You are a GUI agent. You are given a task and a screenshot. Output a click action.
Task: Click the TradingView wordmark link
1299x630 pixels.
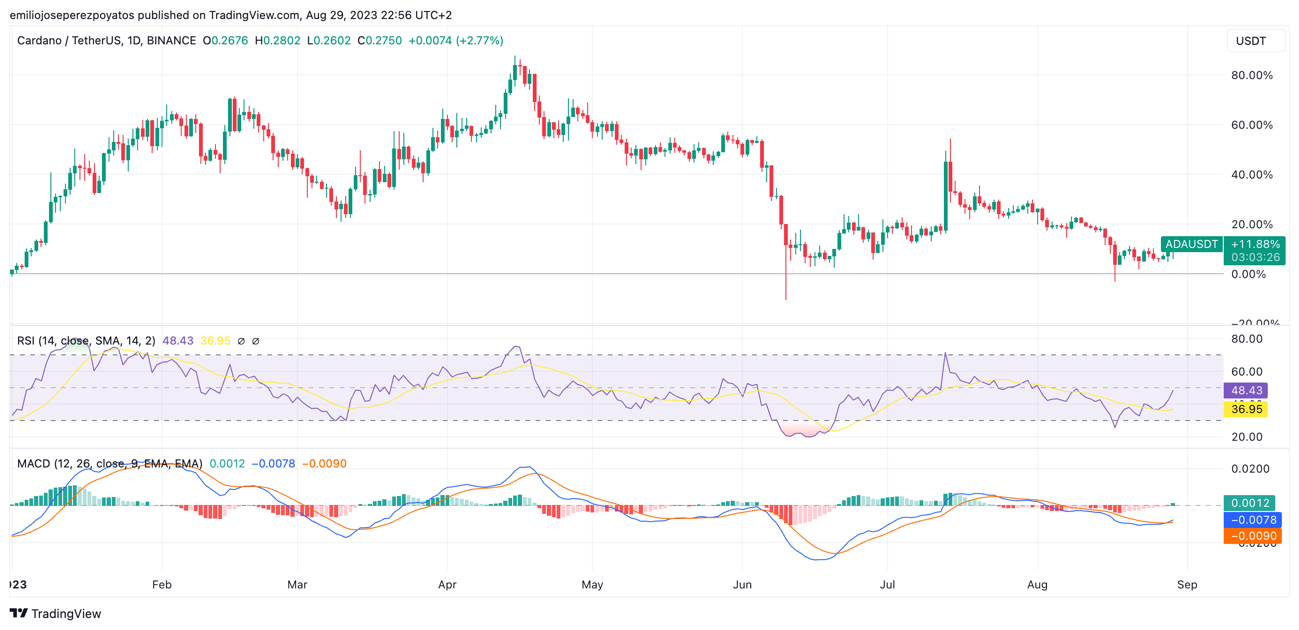point(66,614)
